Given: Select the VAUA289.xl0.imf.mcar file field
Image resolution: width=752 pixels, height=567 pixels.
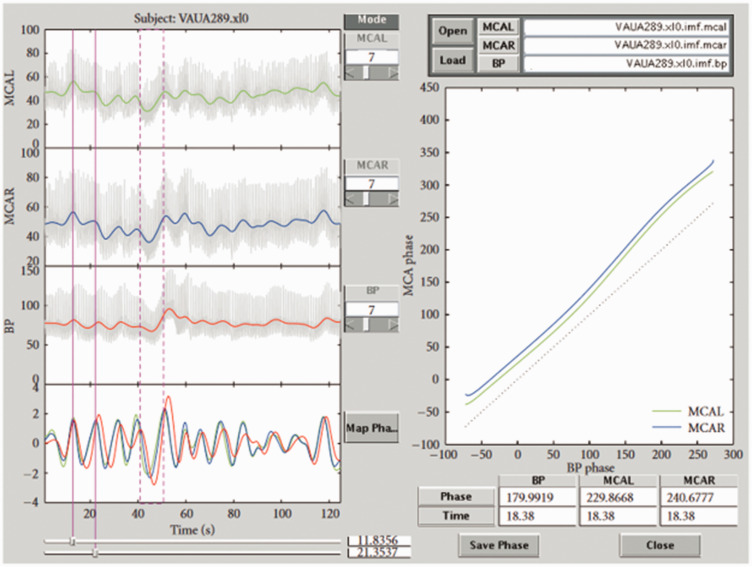Looking at the screenshot, I should pos(626,46).
